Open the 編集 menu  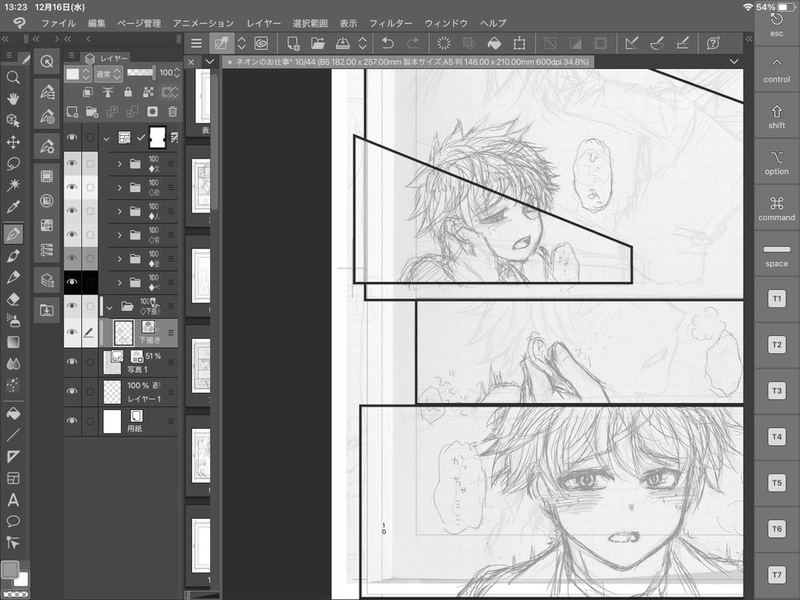[96, 23]
